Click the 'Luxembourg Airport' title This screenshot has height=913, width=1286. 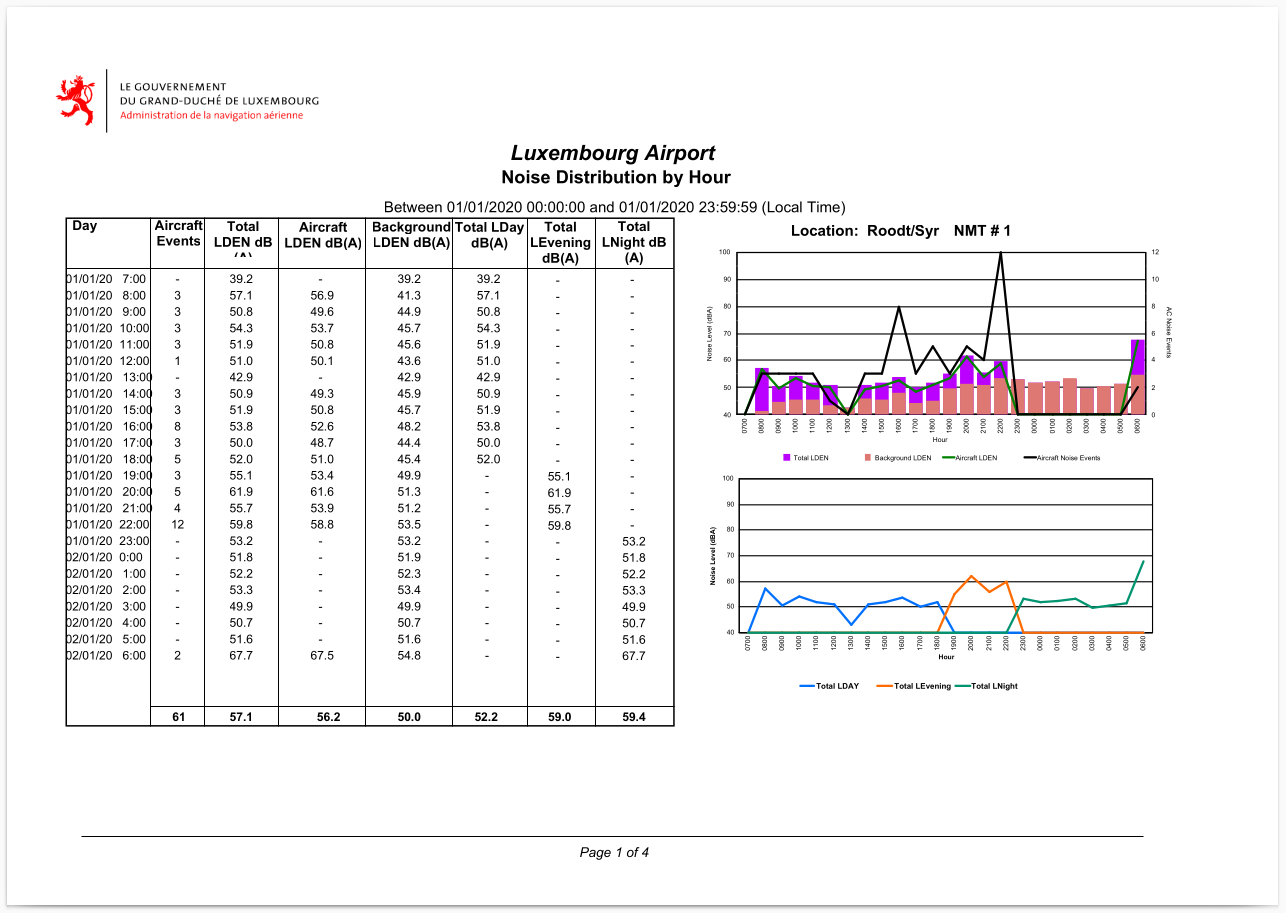tap(613, 153)
